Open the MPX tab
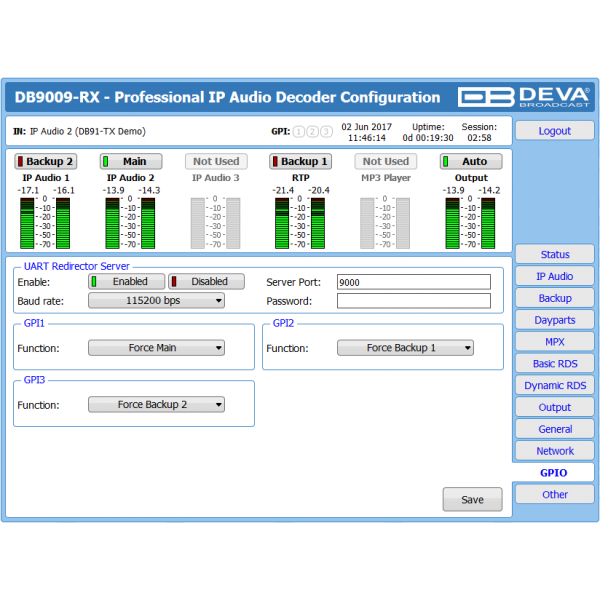The width and height of the screenshot is (600, 600). (555, 341)
